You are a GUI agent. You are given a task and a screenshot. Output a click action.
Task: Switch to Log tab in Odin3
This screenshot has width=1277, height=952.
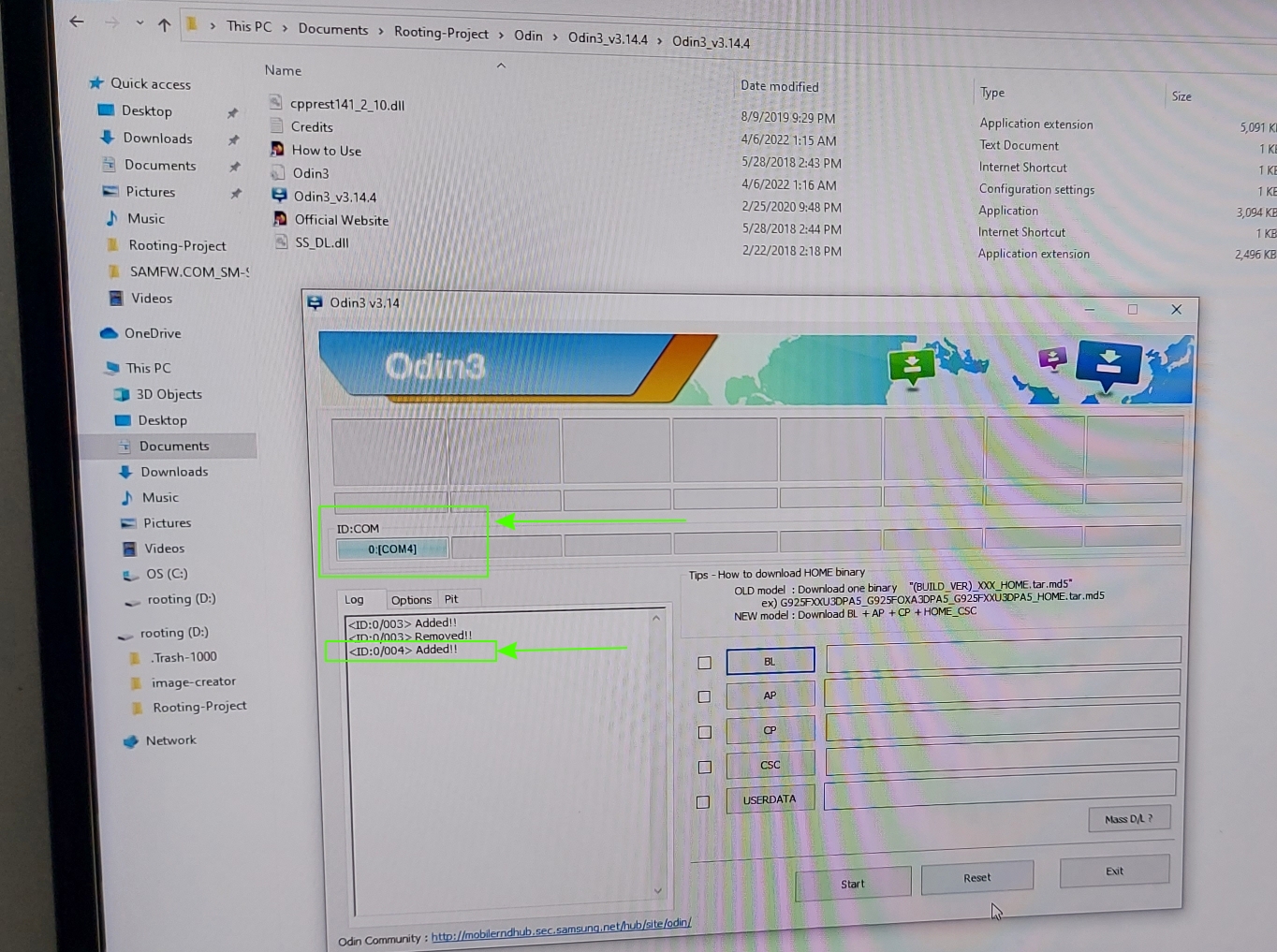(x=354, y=599)
